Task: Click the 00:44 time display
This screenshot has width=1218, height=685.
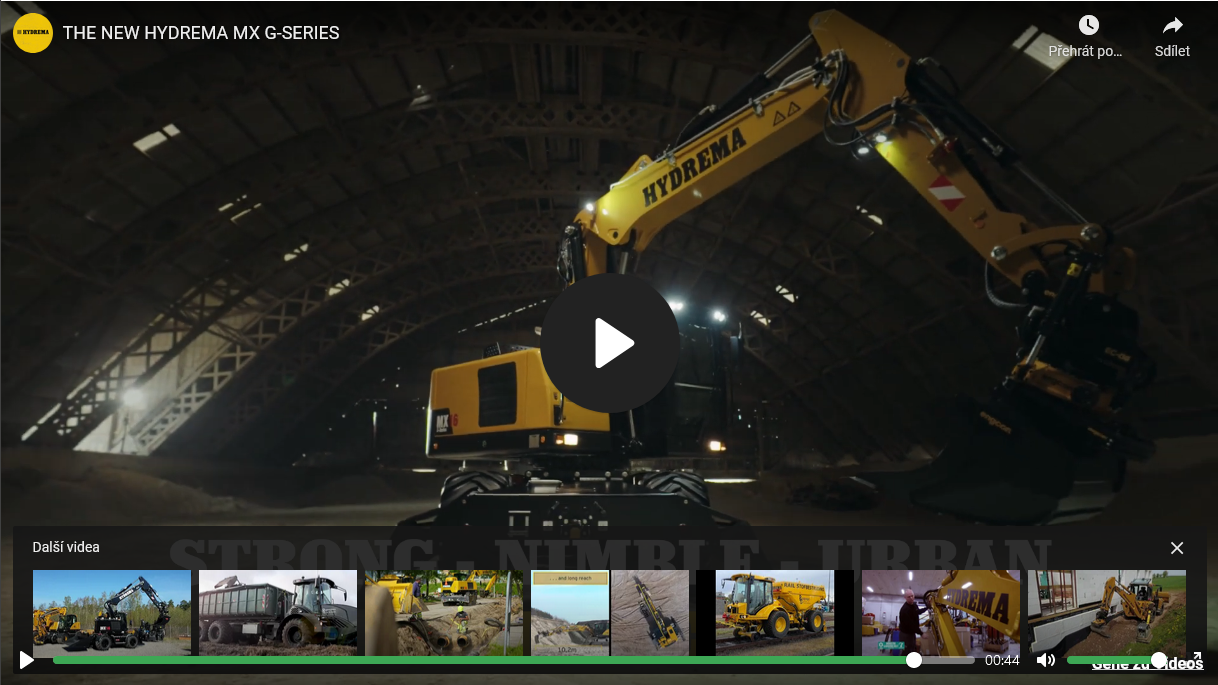Action: click(1002, 660)
